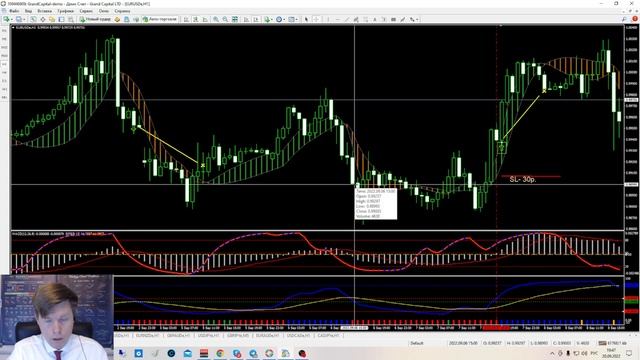Image resolution: width=640 pixels, height=360 pixels.
Task: Select the H1 timeframe in left toolbar
Action: [4, 64]
